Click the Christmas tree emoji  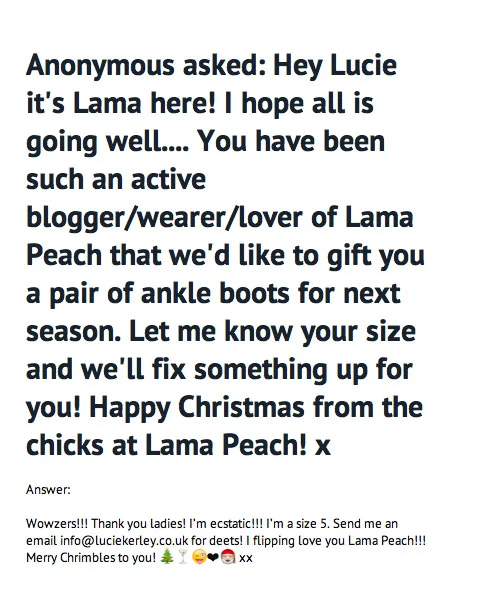(167, 557)
